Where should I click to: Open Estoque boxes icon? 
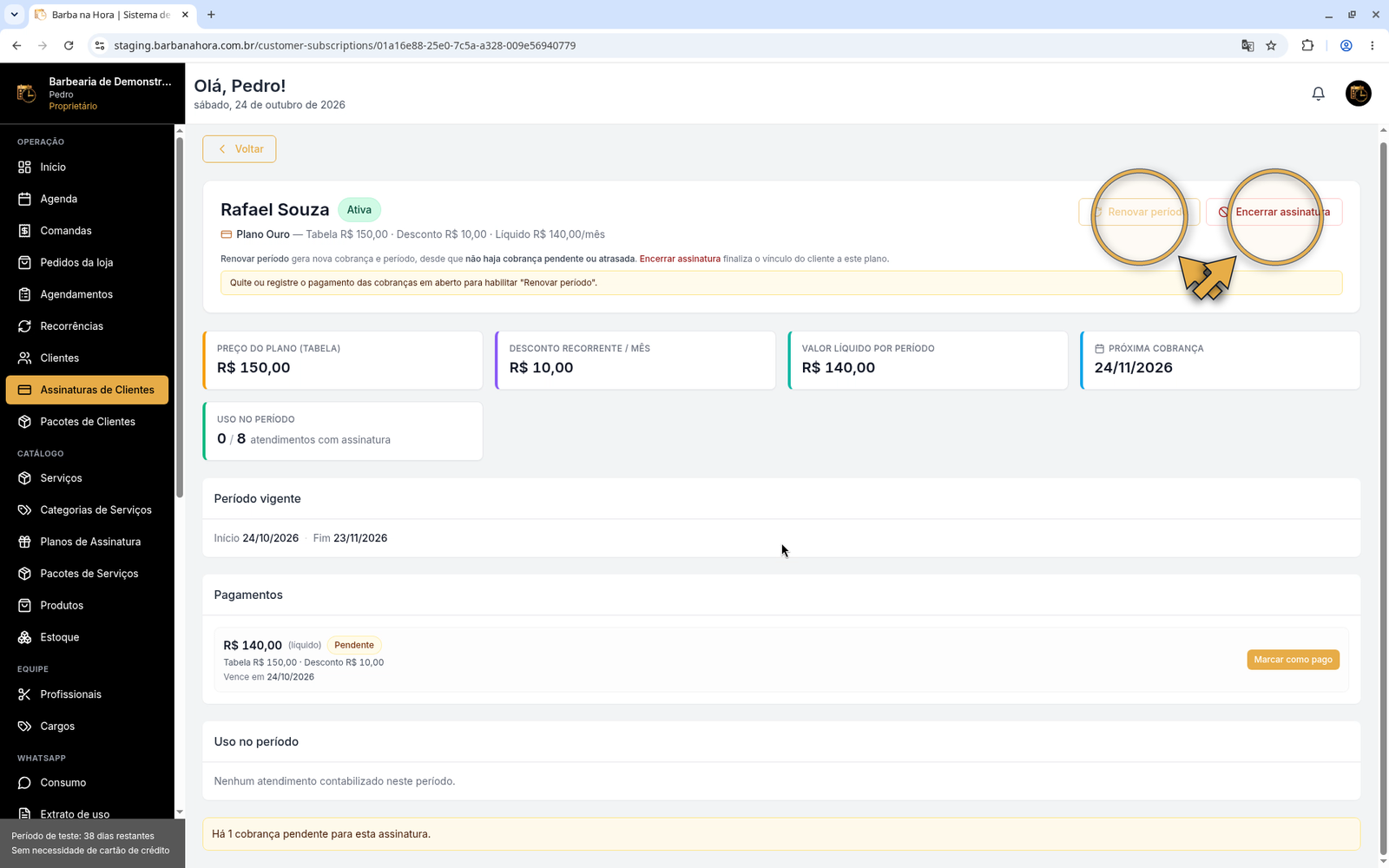(x=24, y=637)
